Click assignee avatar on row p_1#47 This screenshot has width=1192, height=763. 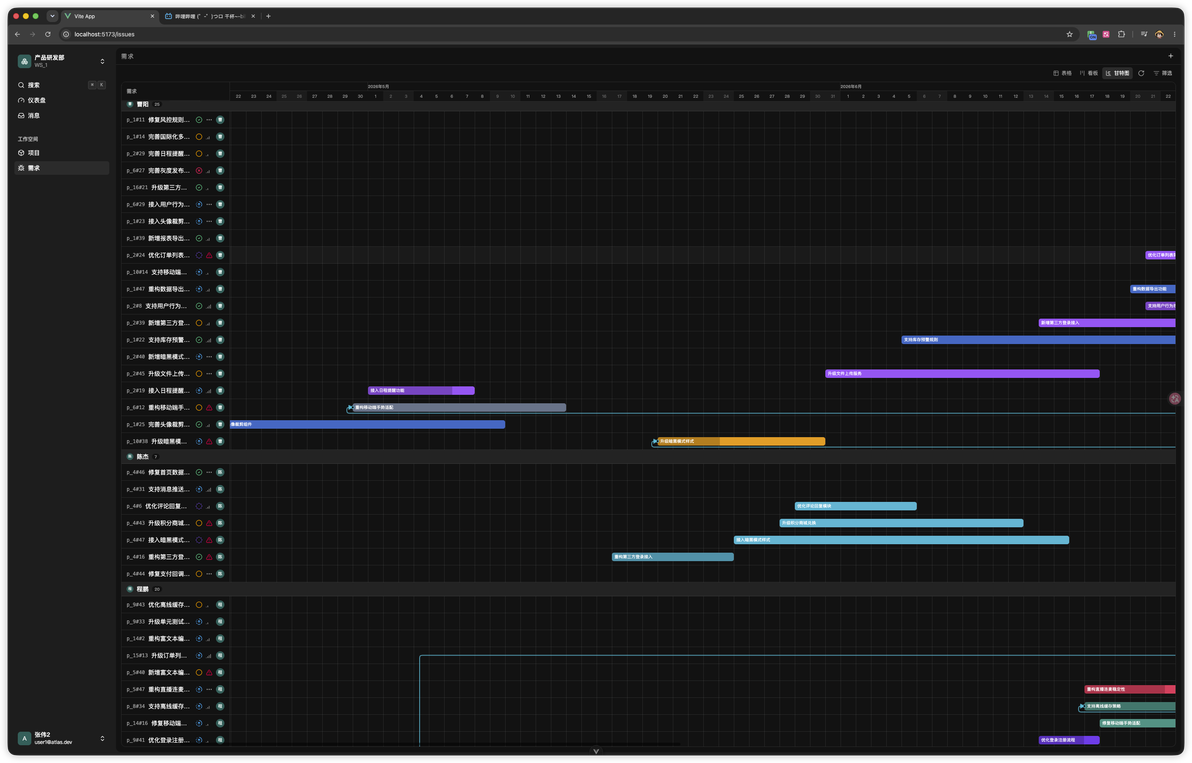coord(220,289)
